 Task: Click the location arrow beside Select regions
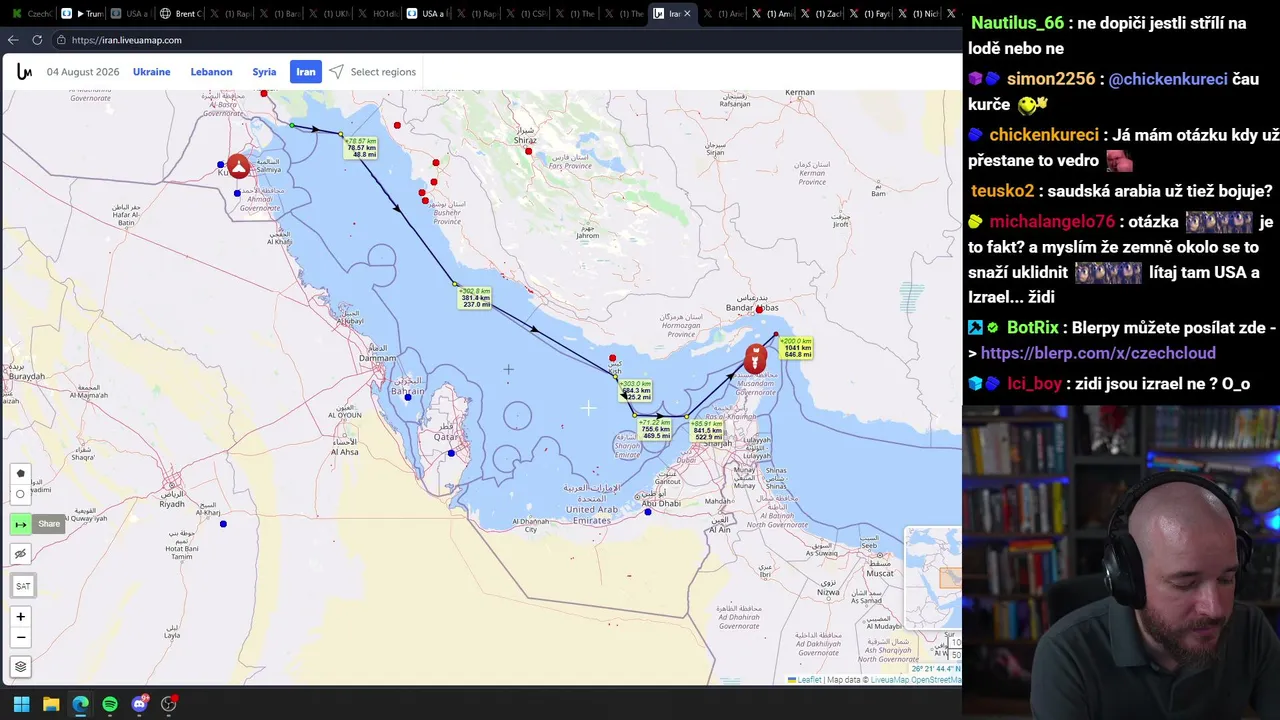coord(336,72)
